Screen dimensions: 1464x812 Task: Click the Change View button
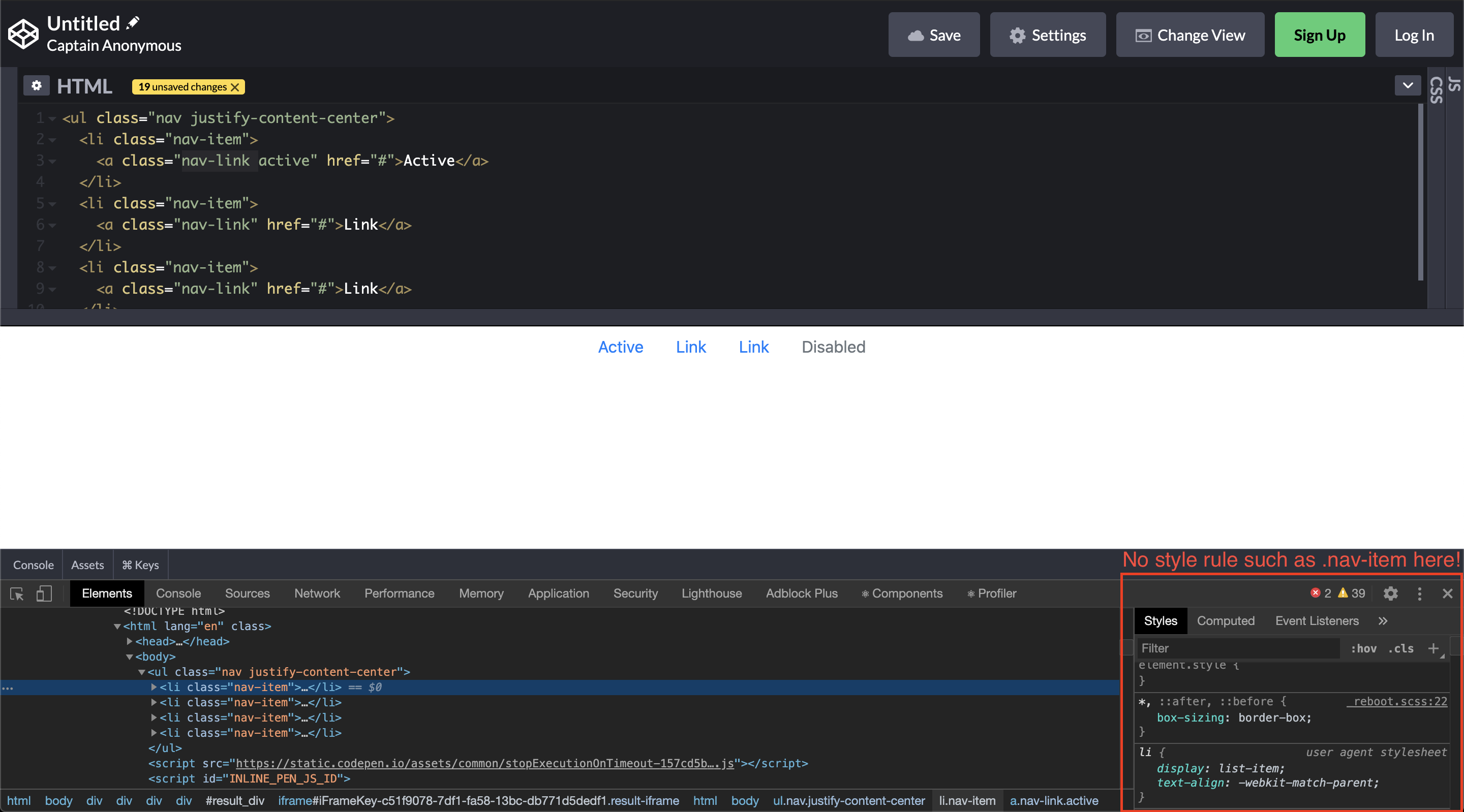[x=1190, y=35]
